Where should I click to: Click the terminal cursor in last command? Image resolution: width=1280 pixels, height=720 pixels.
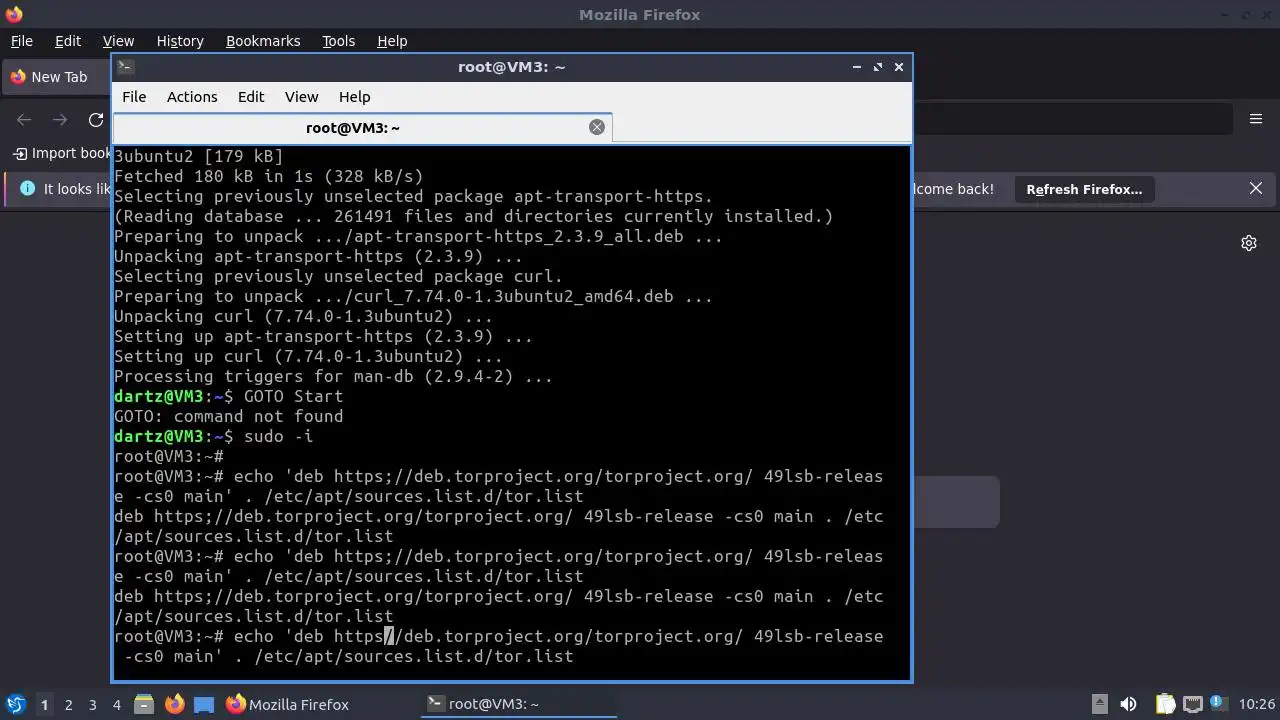coord(390,636)
